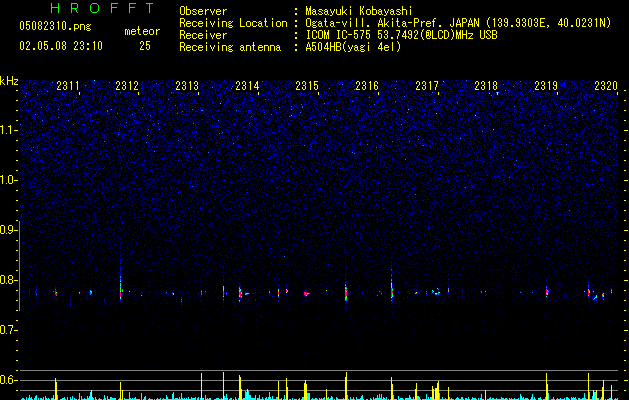The width and height of the screenshot is (629, 400).
Task: Click the HROFFT title text
Action: coord(102,8)
